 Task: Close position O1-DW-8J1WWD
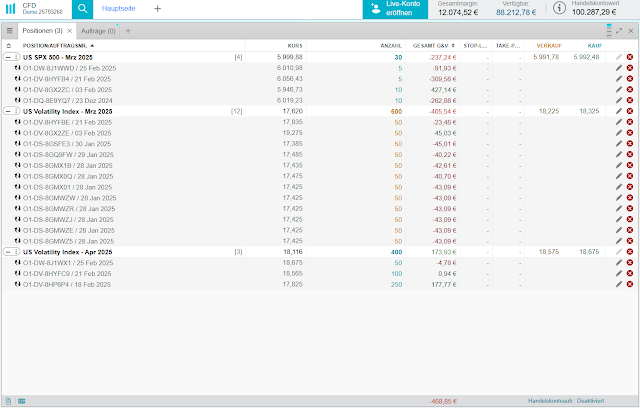(630, 68)
